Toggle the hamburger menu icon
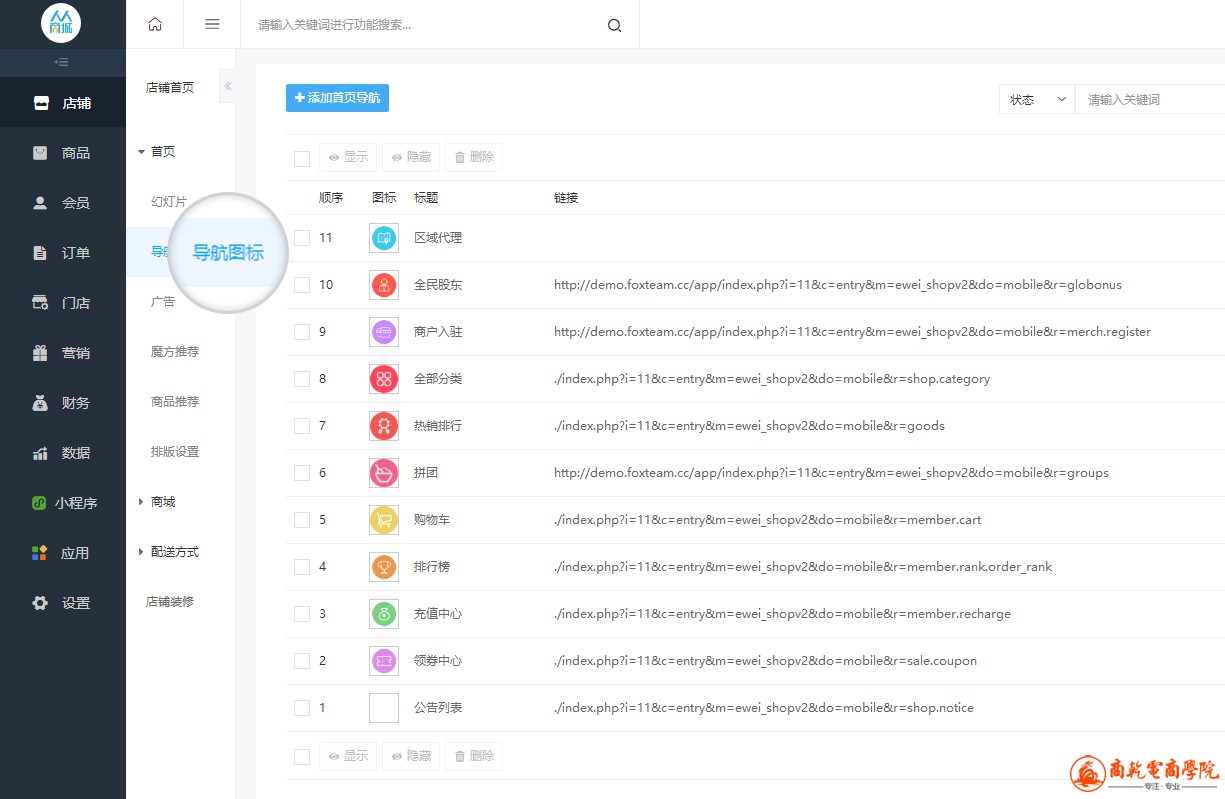Viewport: 1225px width, 799px height. pos(212,24)
